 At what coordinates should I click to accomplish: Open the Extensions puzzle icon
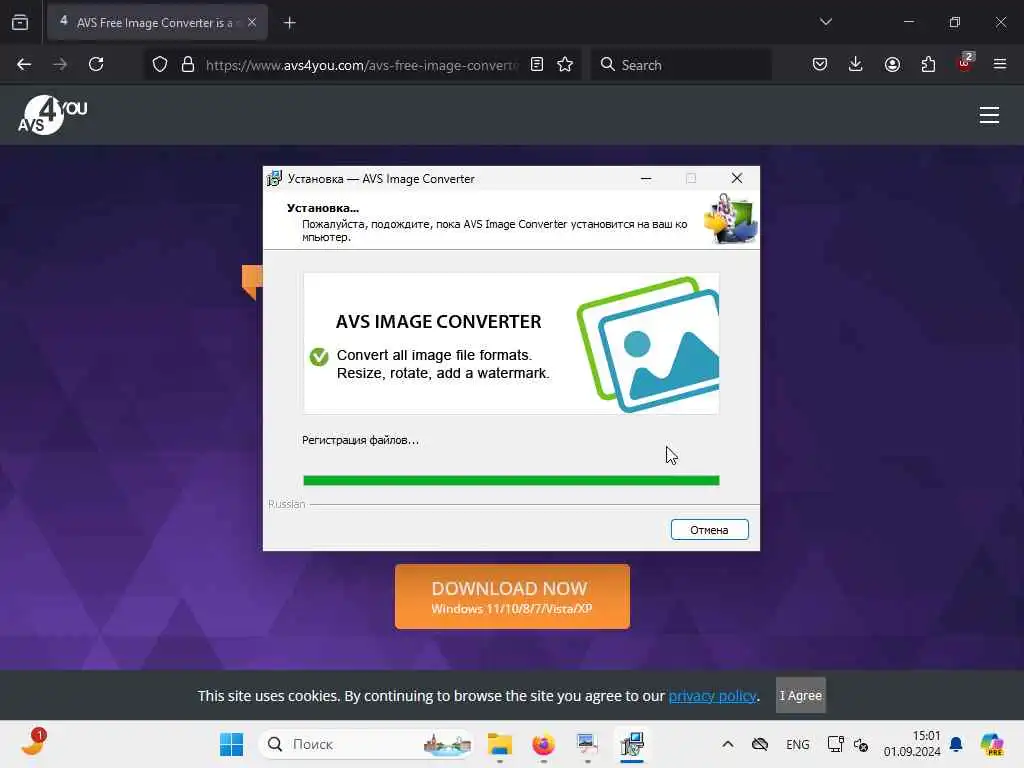pos(928,64)
